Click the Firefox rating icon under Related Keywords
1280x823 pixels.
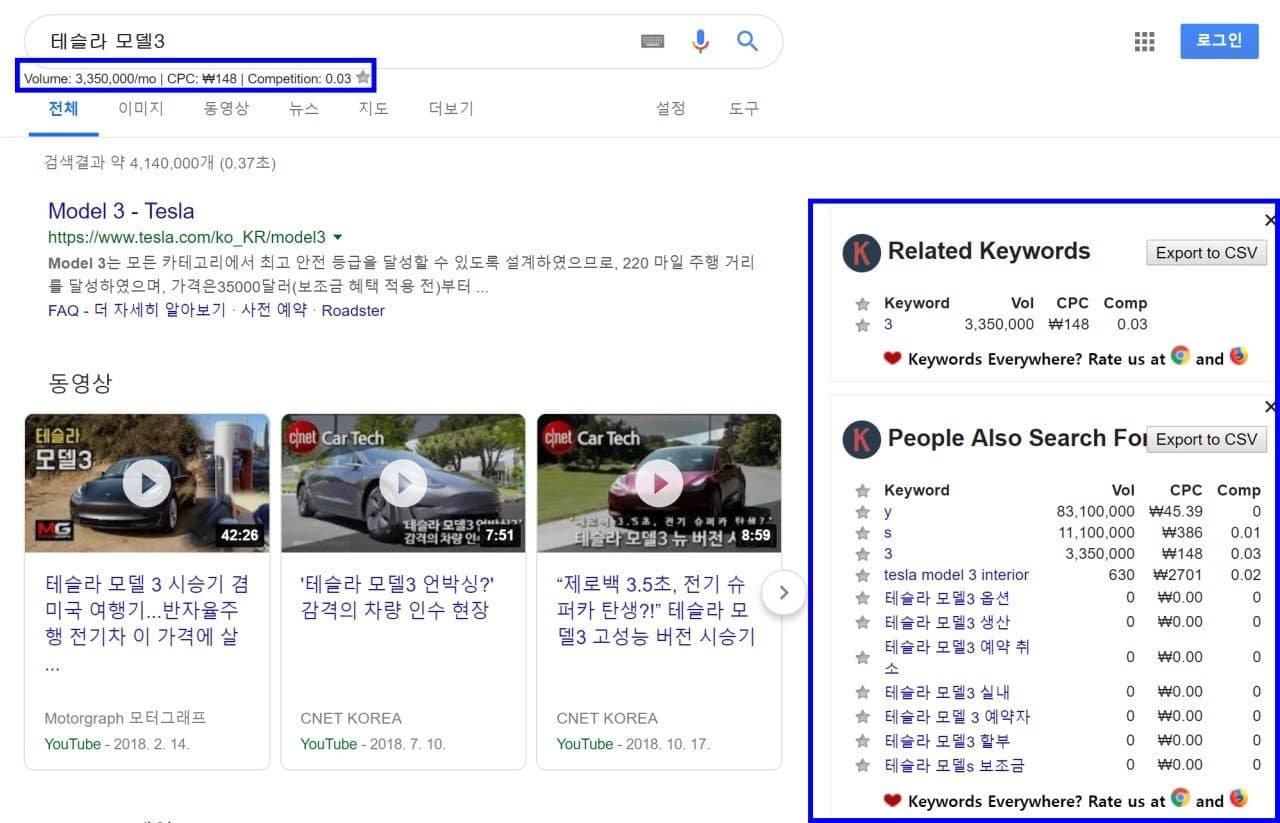coord(1239,356)
